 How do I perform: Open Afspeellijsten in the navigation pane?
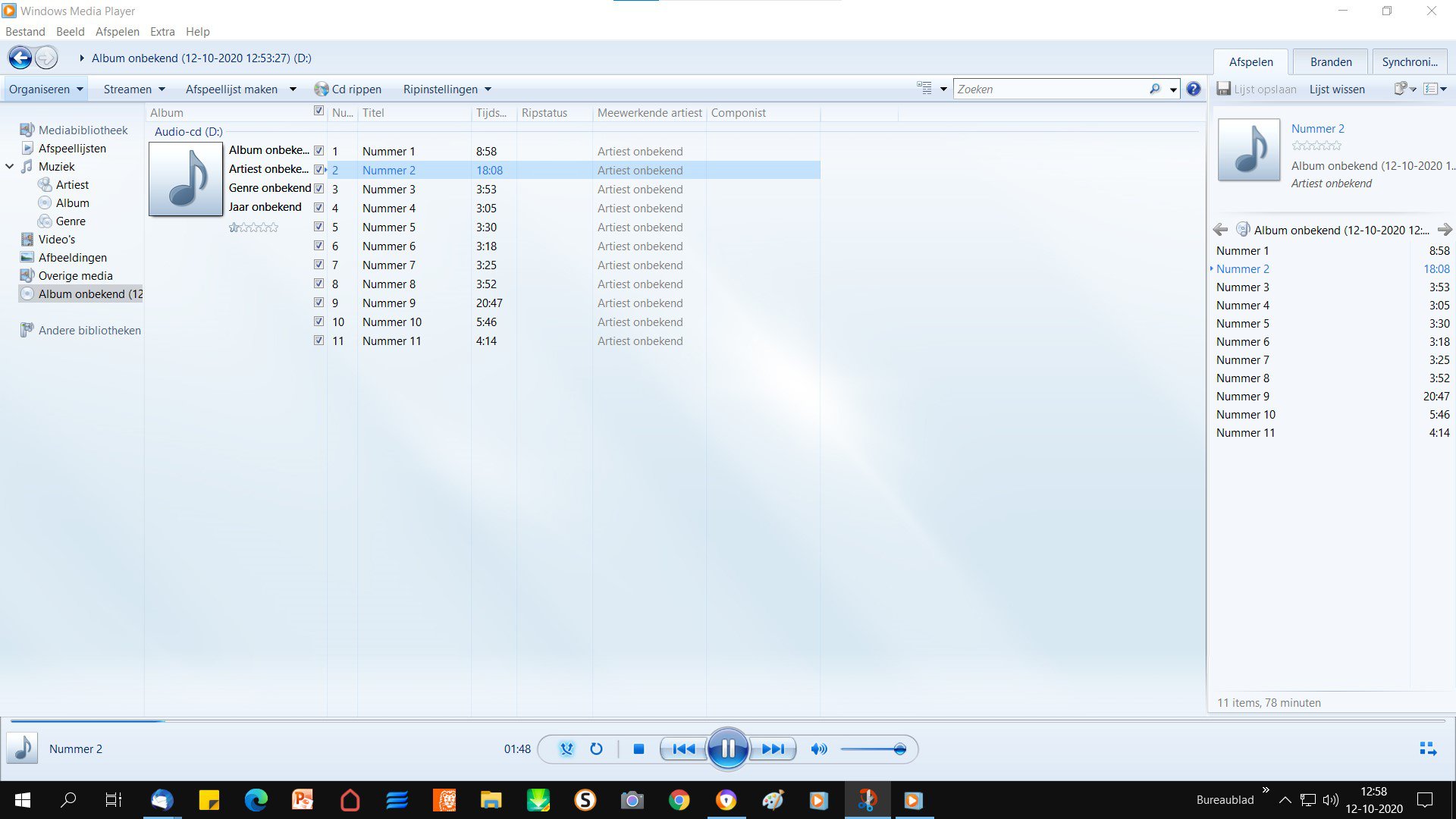pos(72,148)
